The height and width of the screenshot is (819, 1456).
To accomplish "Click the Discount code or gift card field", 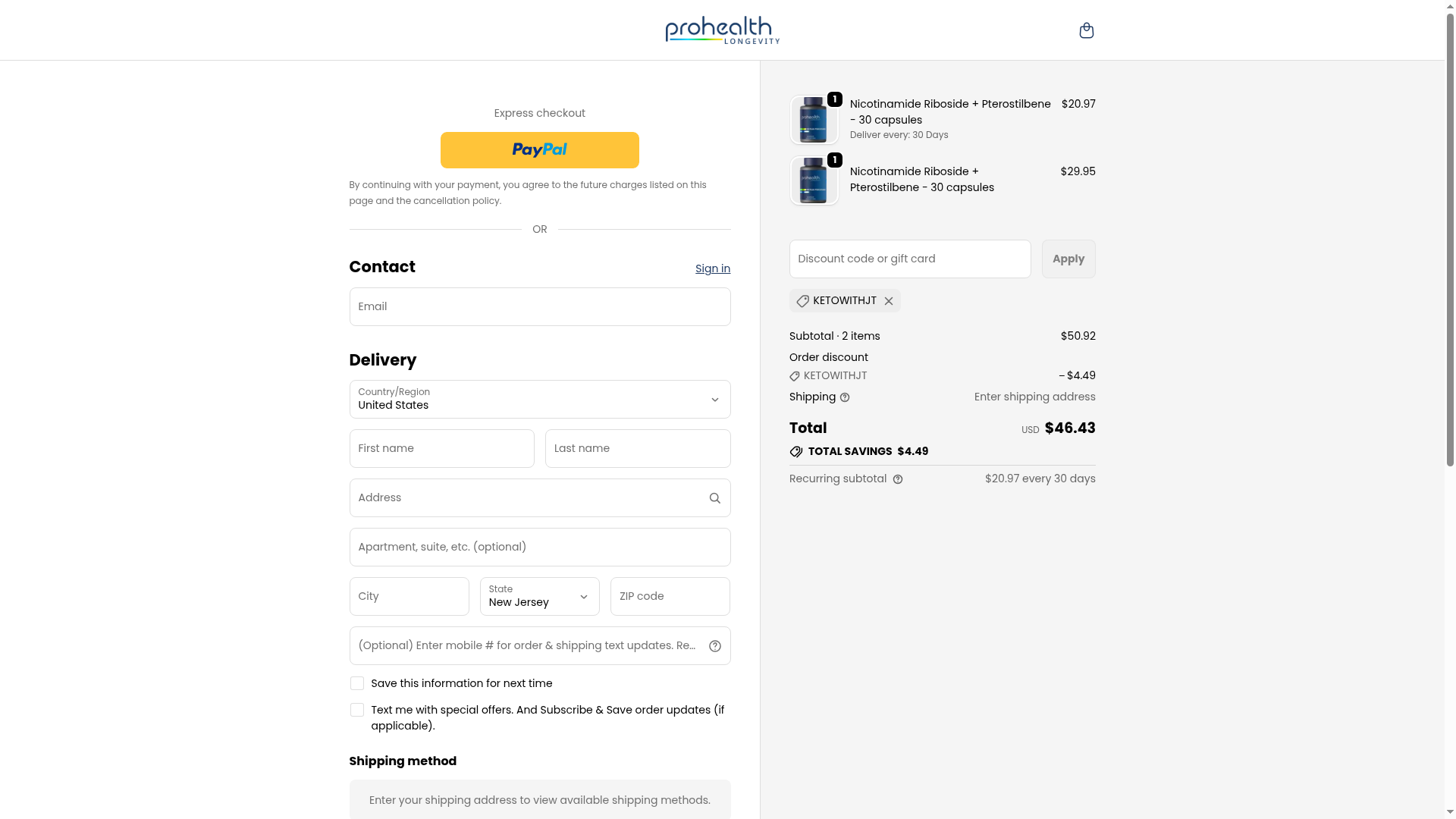I will pyautogui.click(x=909, y=259).
